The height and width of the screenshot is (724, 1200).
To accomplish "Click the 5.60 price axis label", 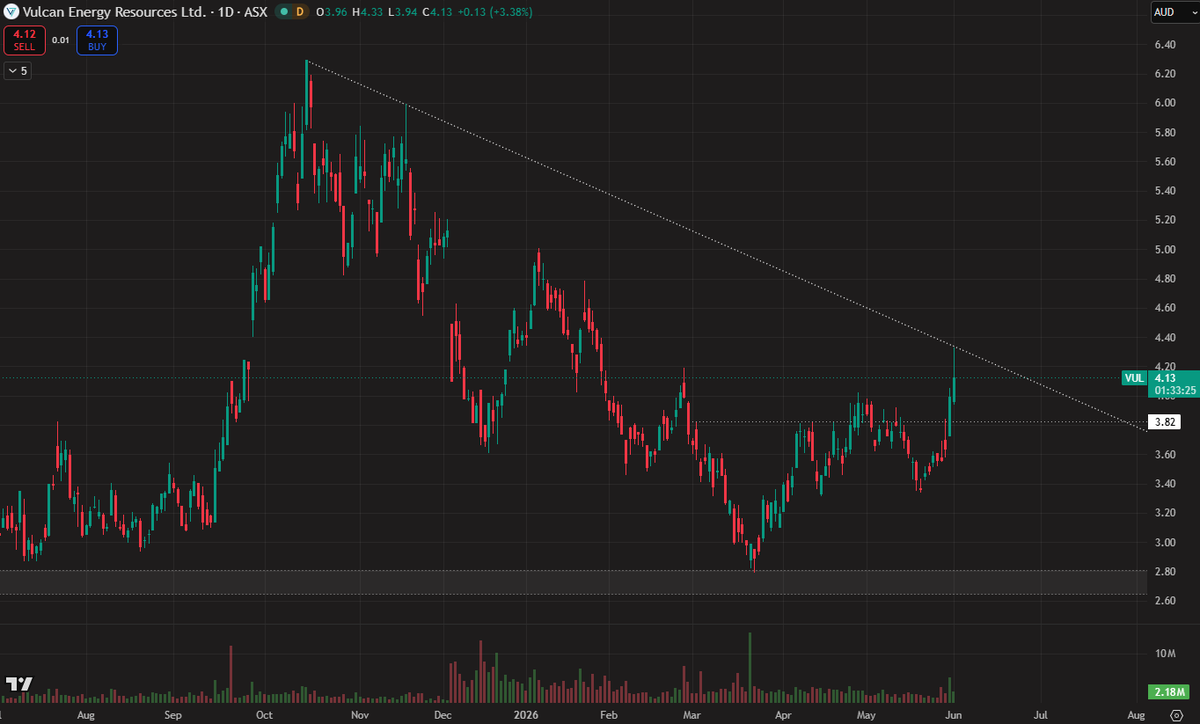I will pos(1164,162).
